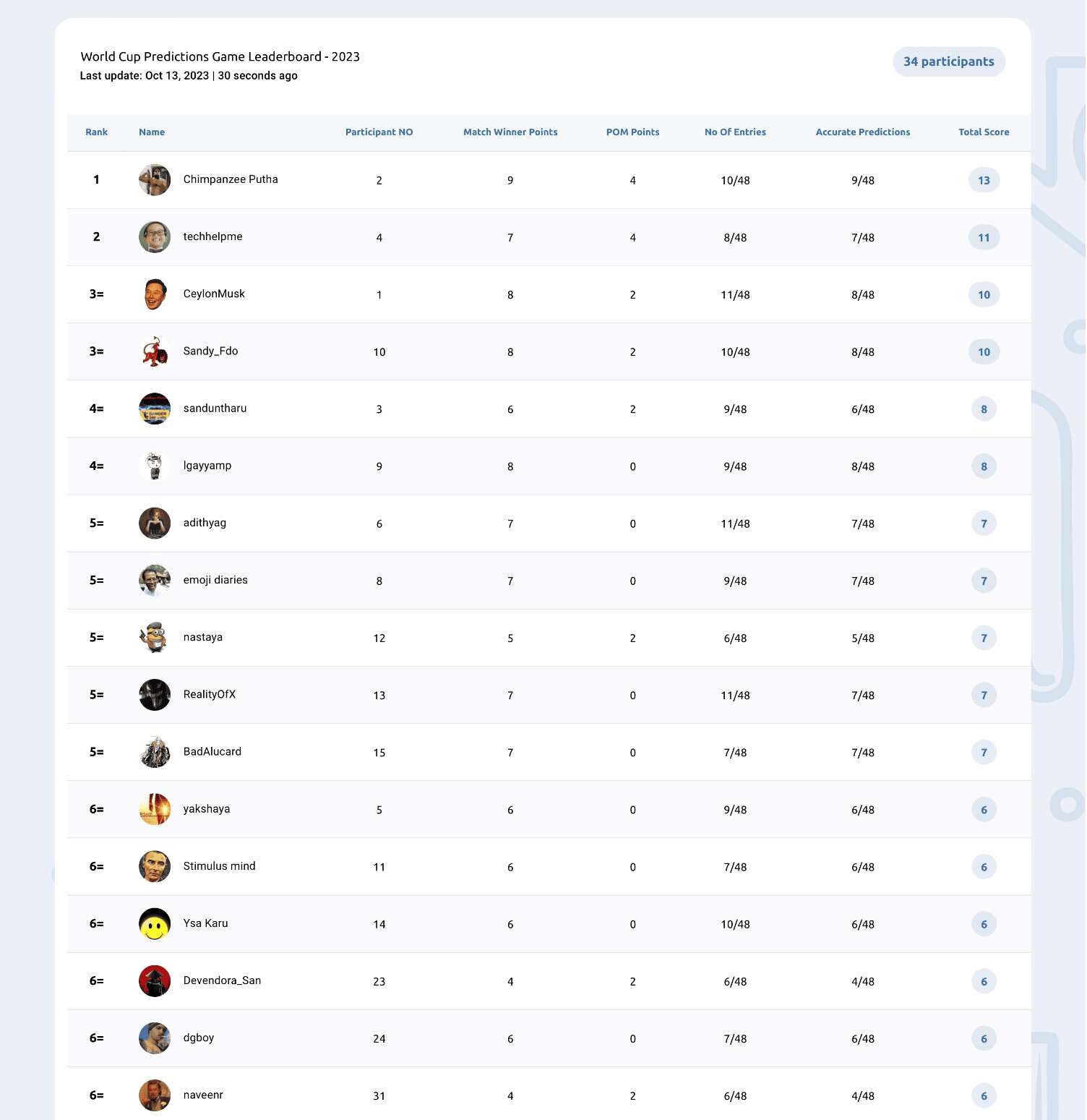Click the Match Winner Points header
Viewport: 1087px width, 1120px height.
[510, 132]
